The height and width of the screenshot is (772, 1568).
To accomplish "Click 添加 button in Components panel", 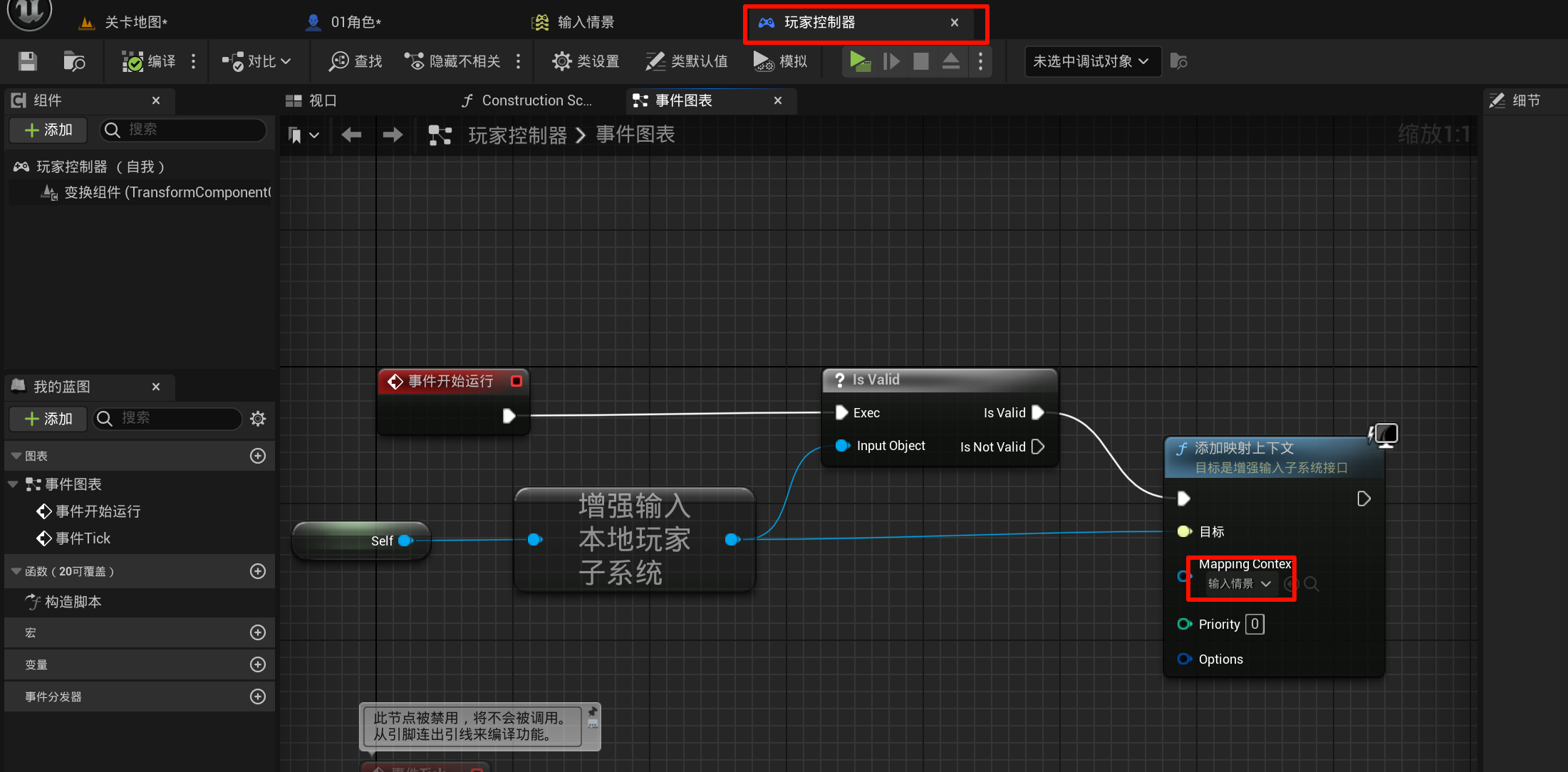I will point(48,130).
